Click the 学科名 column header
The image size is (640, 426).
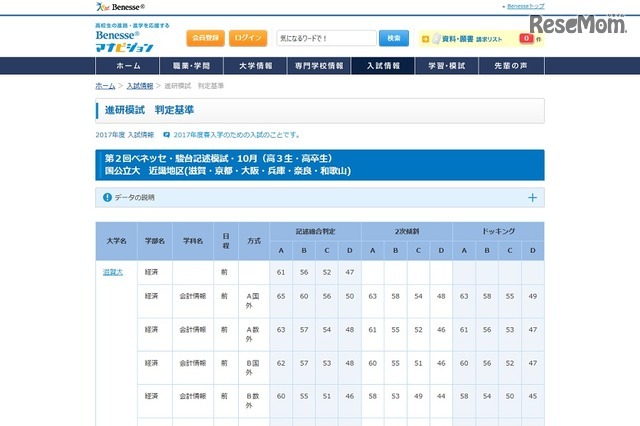pyautogui.click(x=193, y=241)
